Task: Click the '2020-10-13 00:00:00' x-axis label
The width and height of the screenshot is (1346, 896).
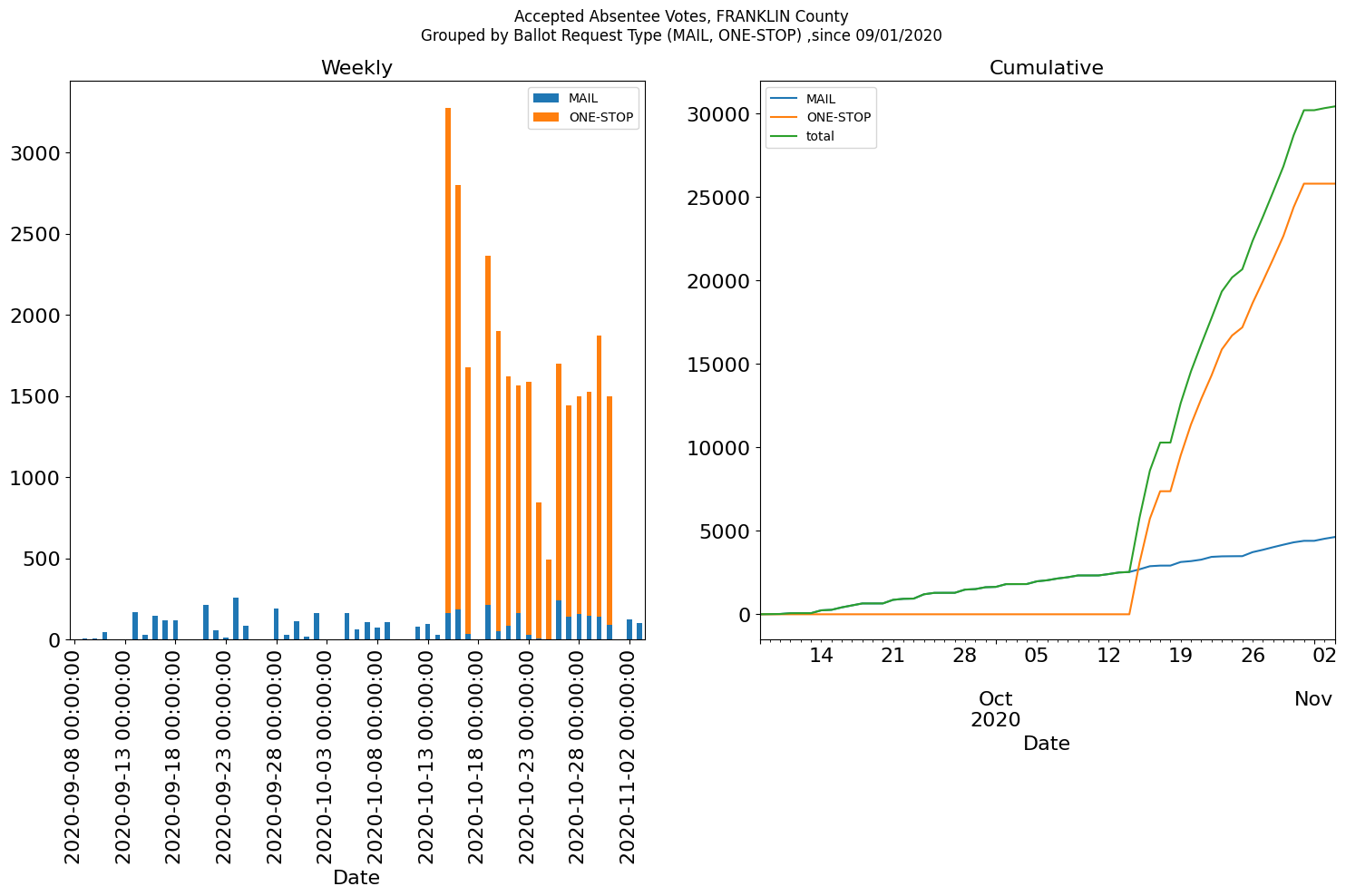Action: click(x=427, y=755)
